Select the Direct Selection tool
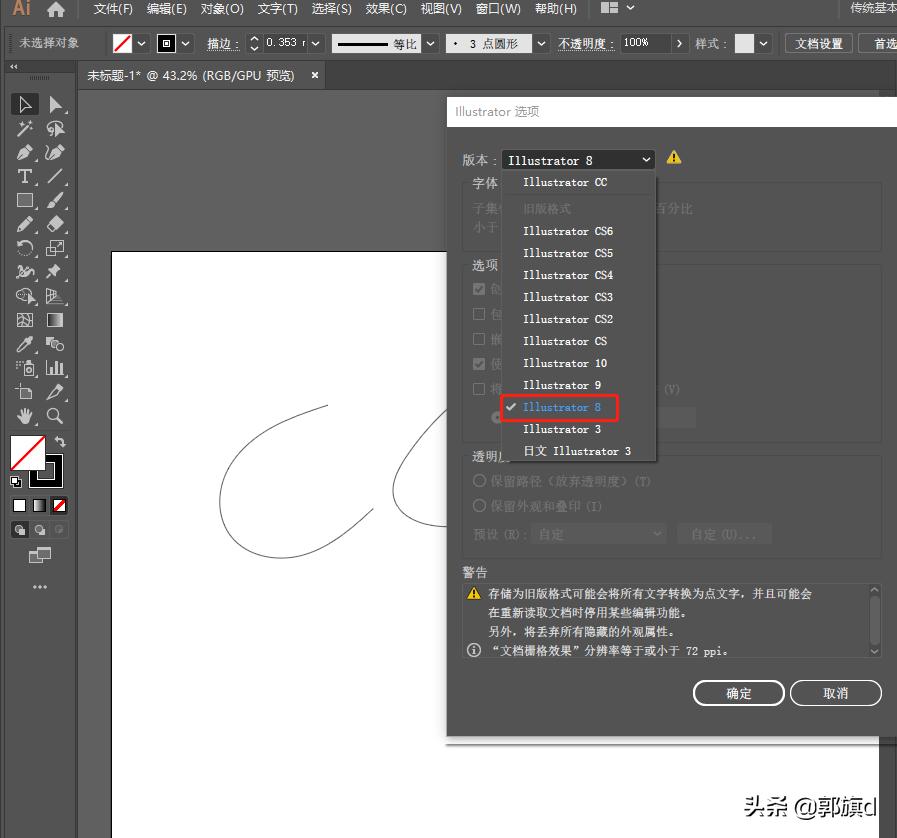897x838 pixels. point(55,105)
